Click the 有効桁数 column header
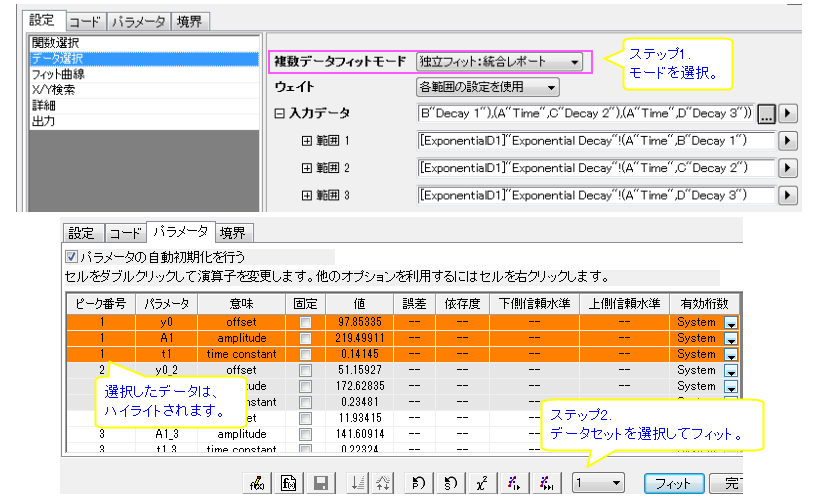The width and height of the screenshot is (814, 501). (704, 304)
